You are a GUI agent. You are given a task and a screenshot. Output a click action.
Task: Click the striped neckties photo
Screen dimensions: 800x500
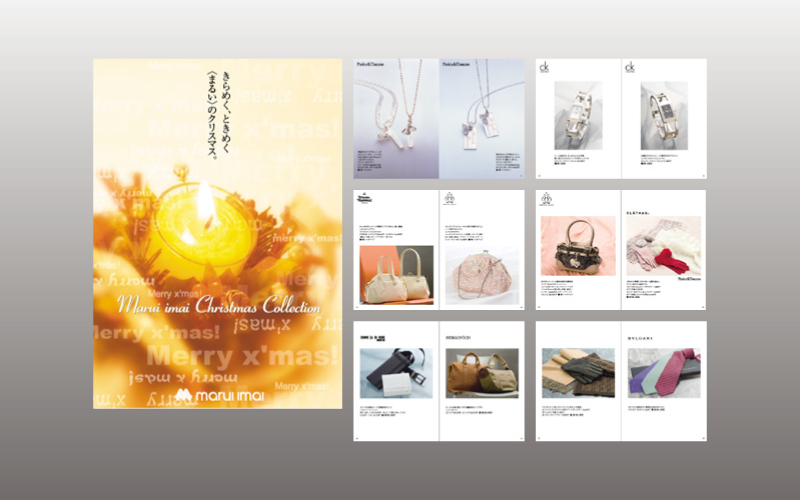tap(663, 375)
